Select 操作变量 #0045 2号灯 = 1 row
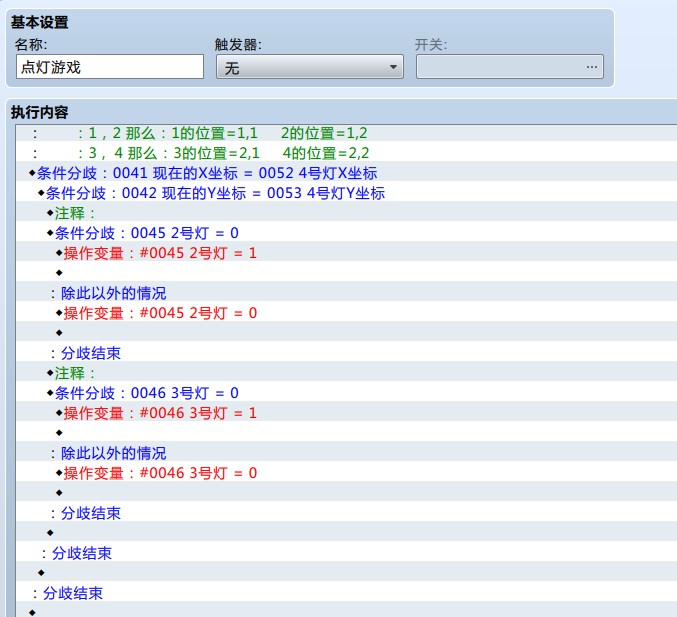 point(346,253)
